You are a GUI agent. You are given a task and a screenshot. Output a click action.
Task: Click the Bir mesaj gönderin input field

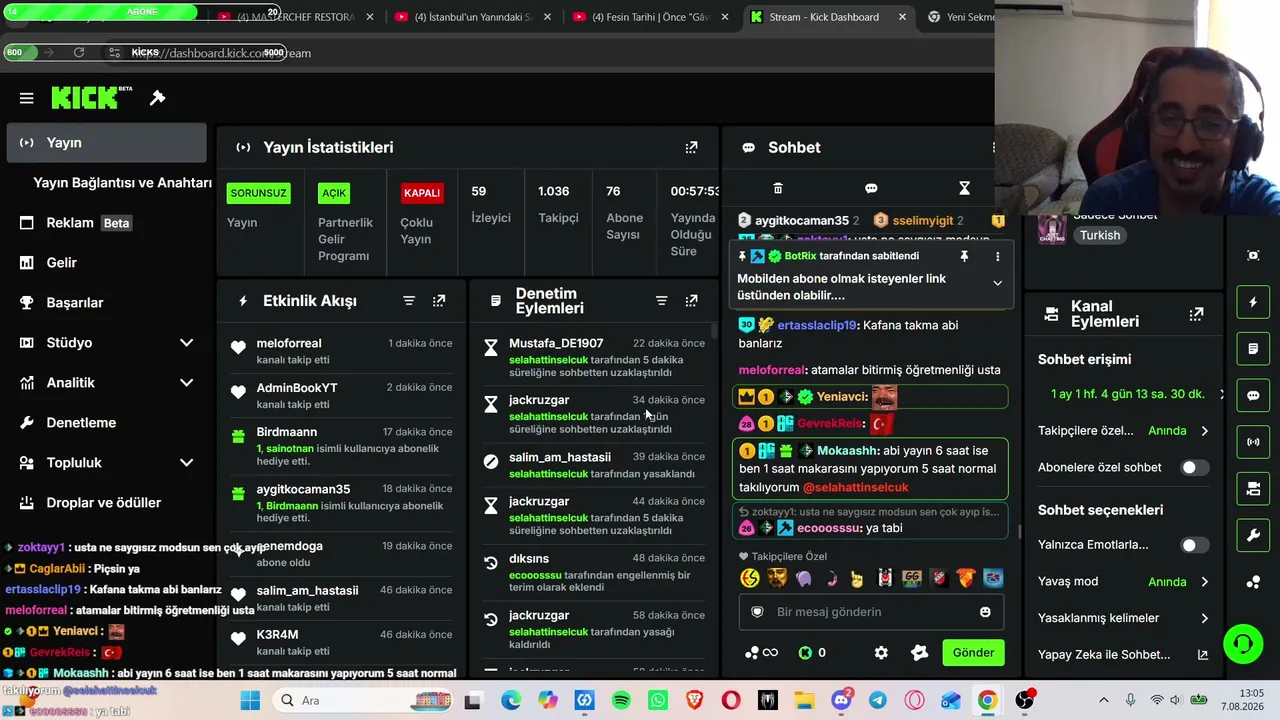click(x=869, y=612)
